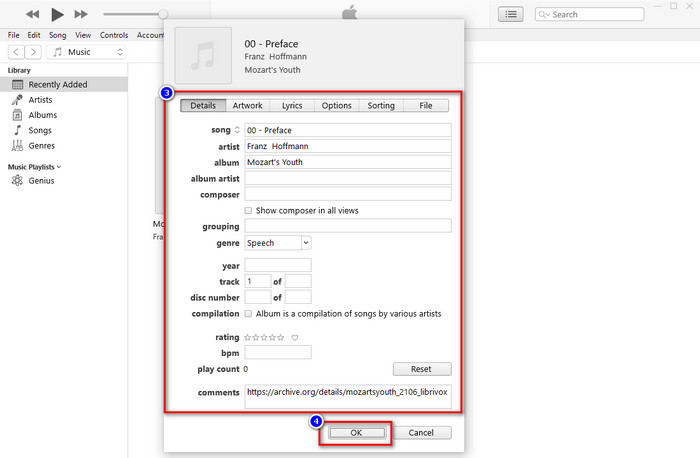Screen dimensions: 700x458
Task: Click the Apple logo in header
Action: coord(350,12)
